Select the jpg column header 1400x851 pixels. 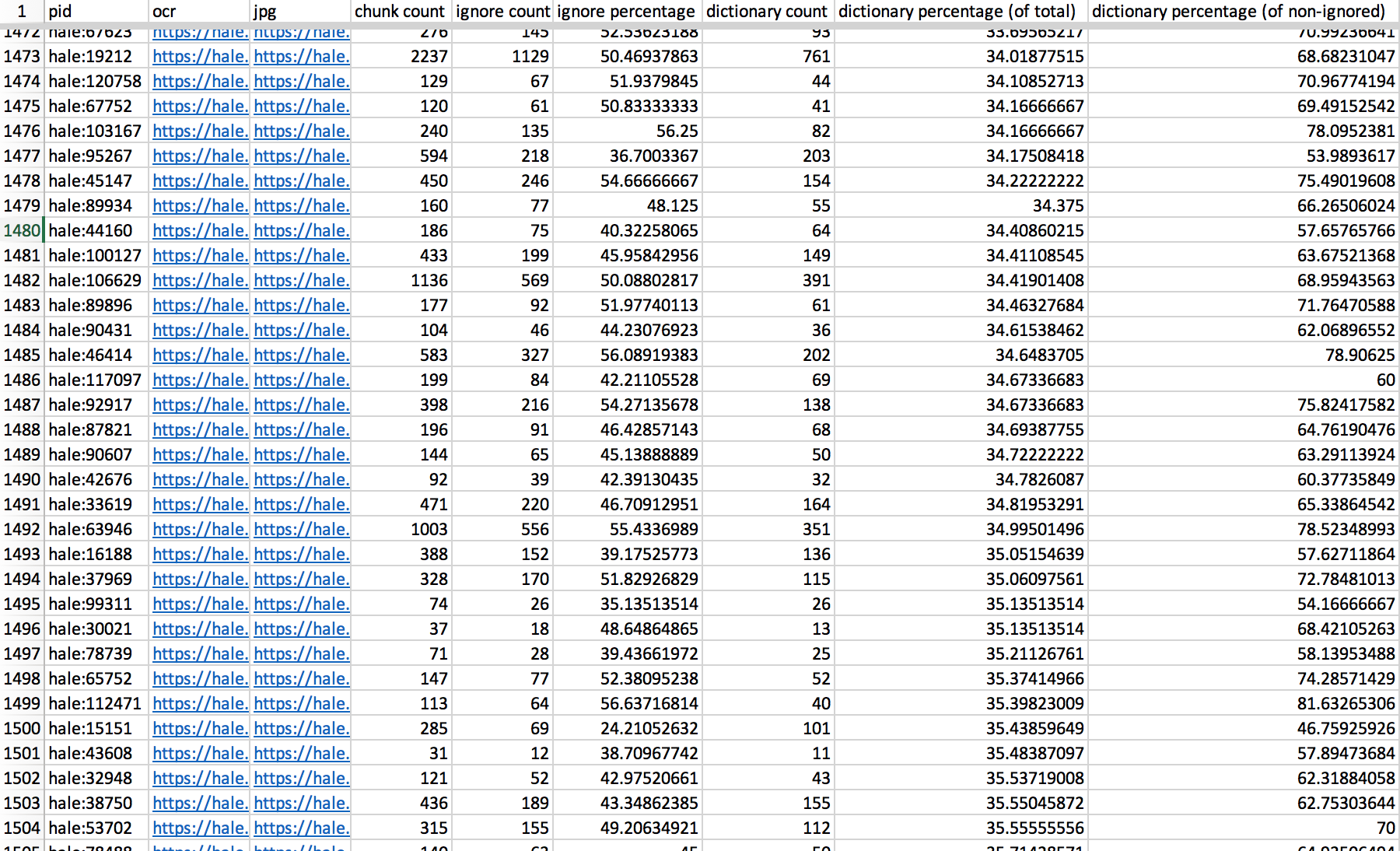[300, 11]
